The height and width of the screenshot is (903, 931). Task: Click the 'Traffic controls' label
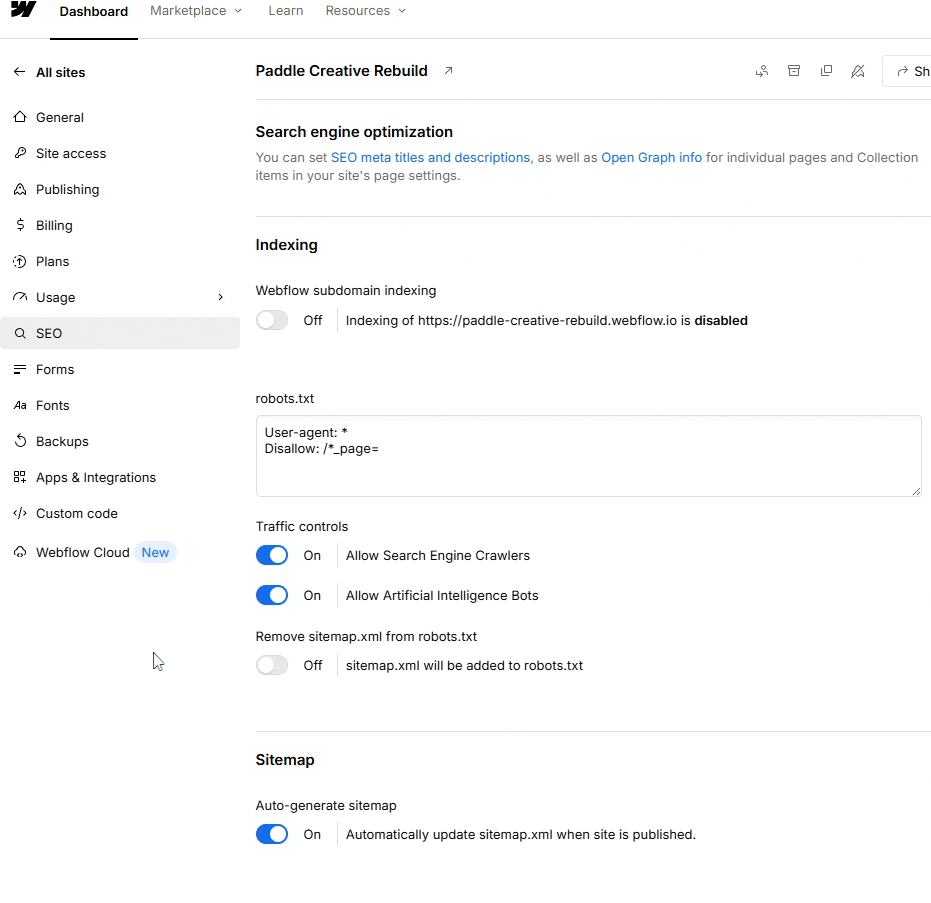pyautogui.click(x=302, y=527)
